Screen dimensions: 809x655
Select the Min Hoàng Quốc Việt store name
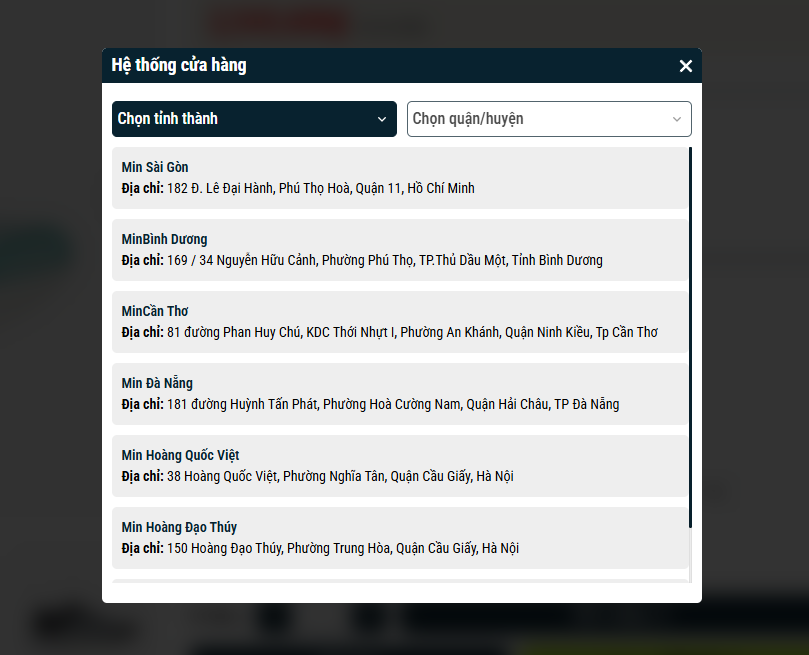coord(180,455)
